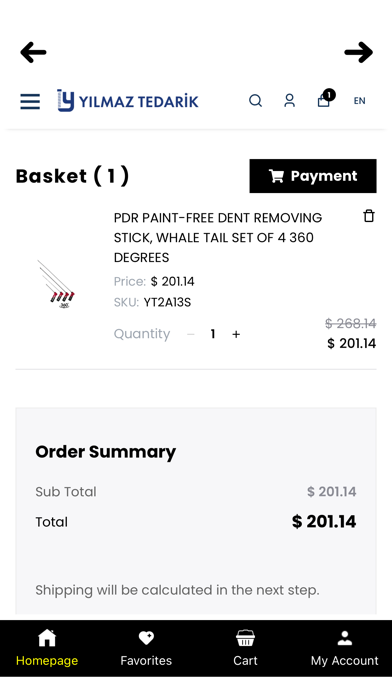Increase quantity with the plus button
Screen dimensions: 392x696
(236, 334)
